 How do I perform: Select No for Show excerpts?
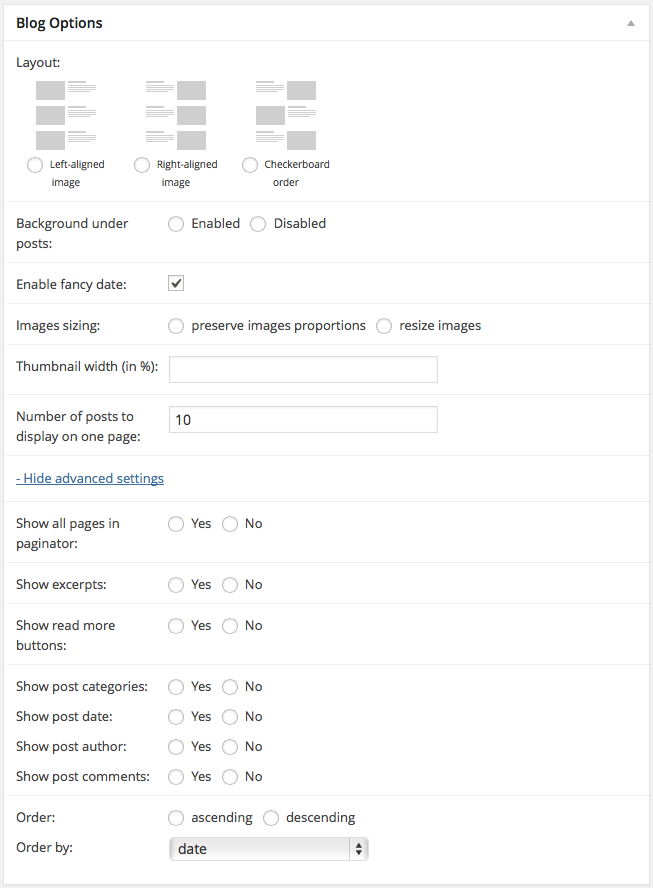point(230,585)
